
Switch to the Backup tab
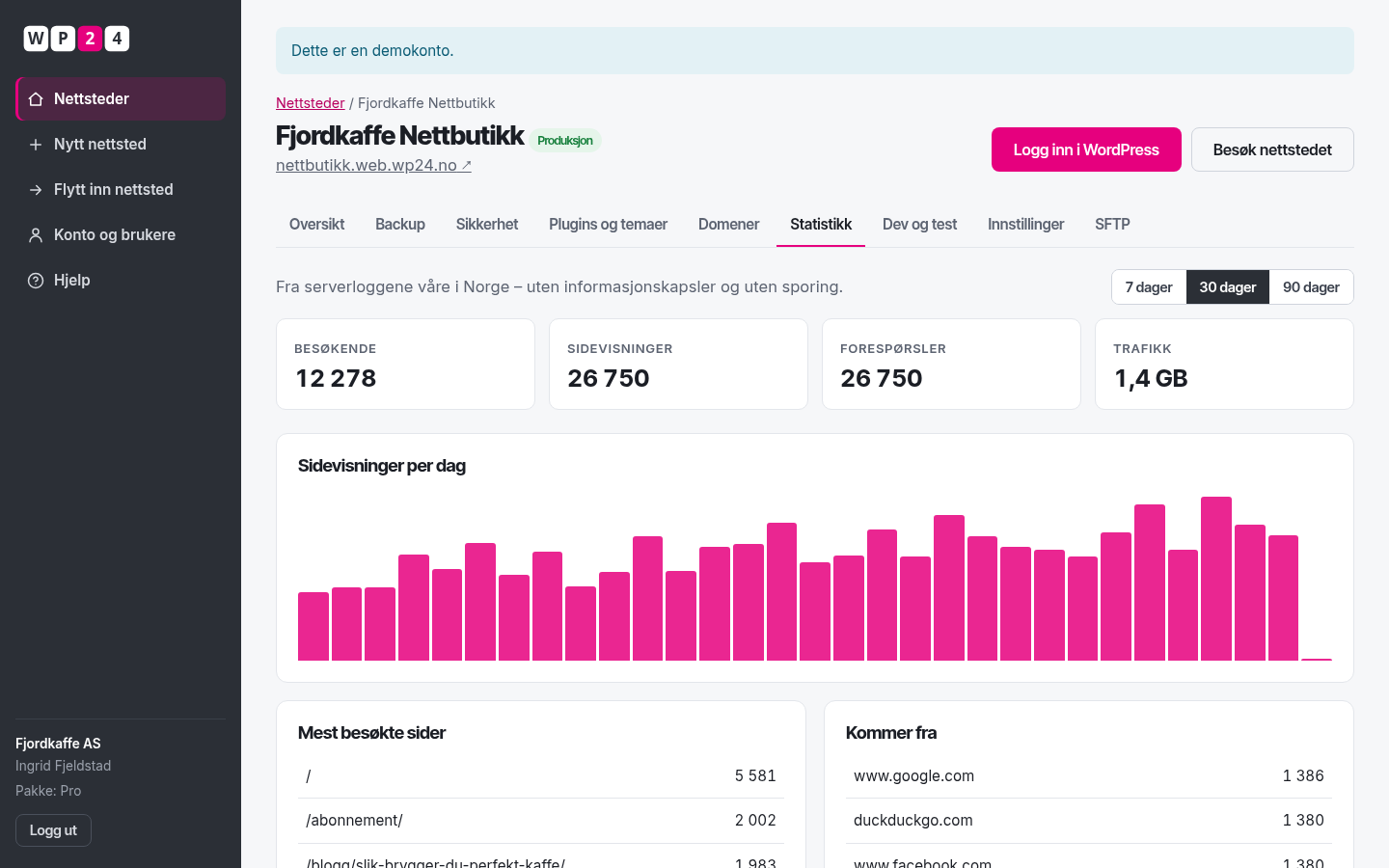click(x=400, y=225)
